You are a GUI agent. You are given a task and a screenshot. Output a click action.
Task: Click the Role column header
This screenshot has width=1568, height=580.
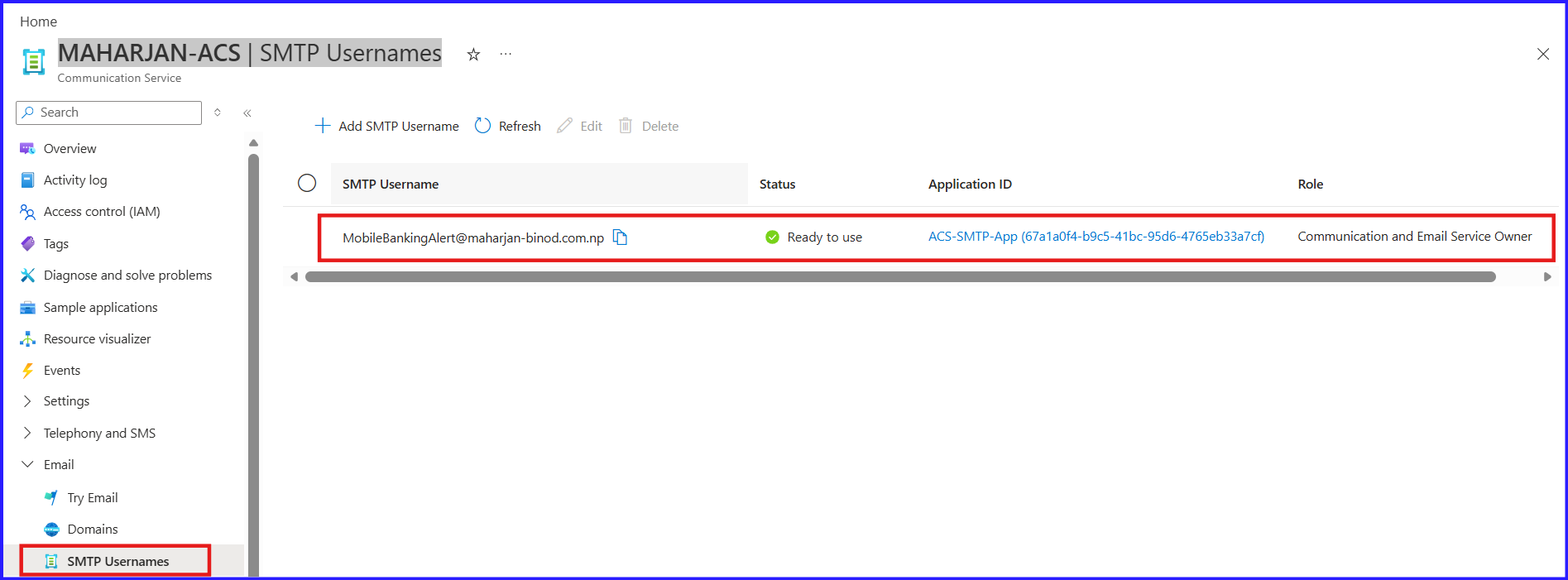click(x=1310, y=184)
